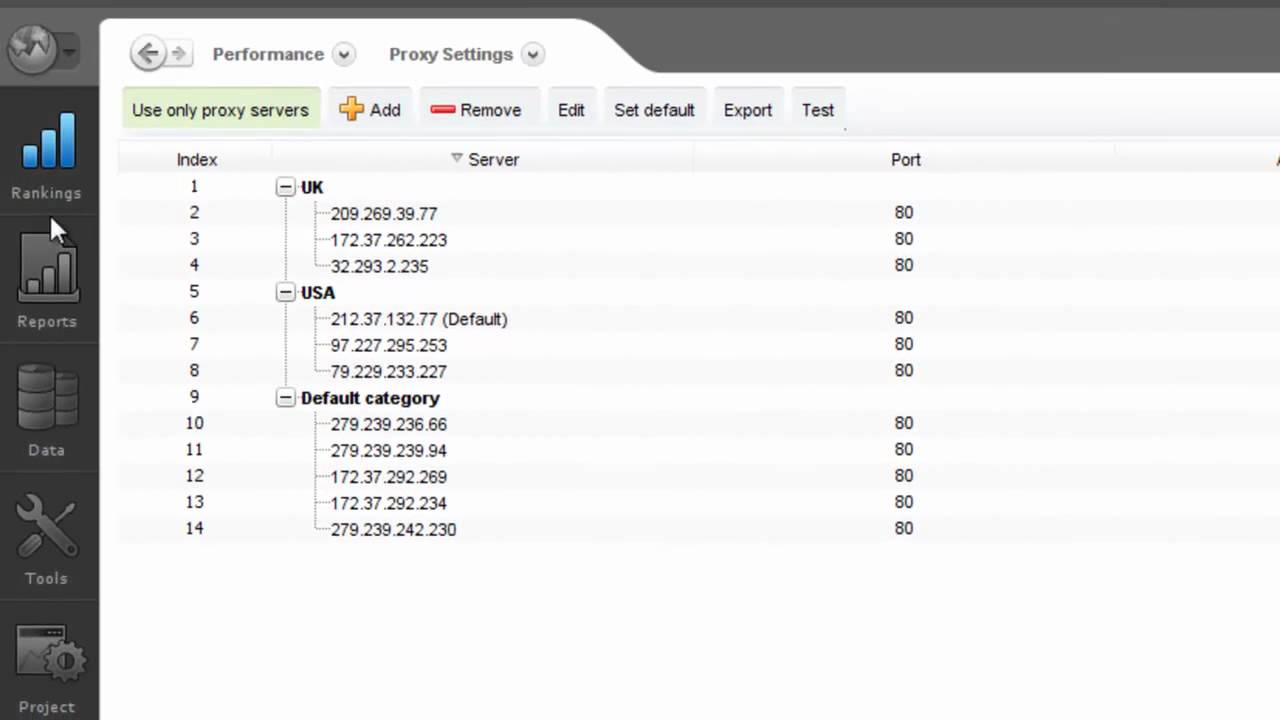This screenshot has height=720, width=1280.
Task: Collapse the UK proxy group
Action: pyautogui.click(x=286, y=187)
